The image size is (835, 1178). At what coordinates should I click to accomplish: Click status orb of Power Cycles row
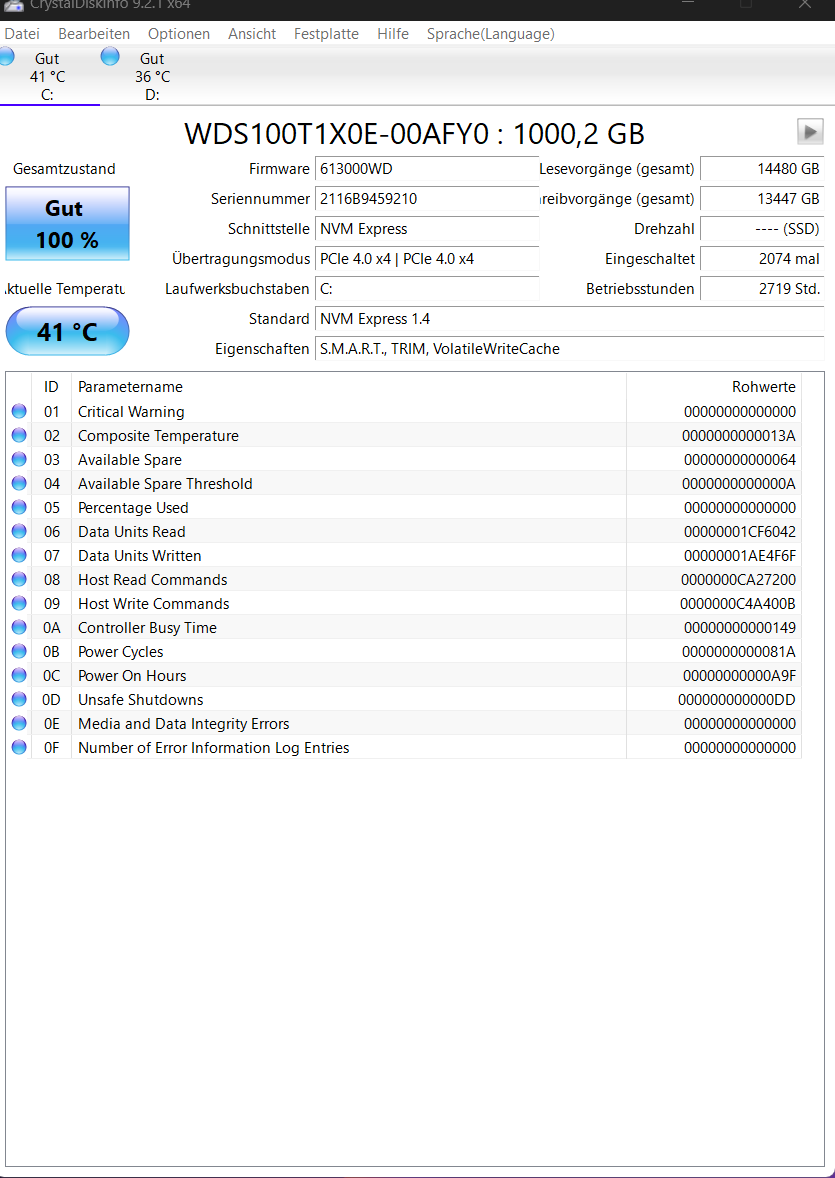tap(19, 651)
